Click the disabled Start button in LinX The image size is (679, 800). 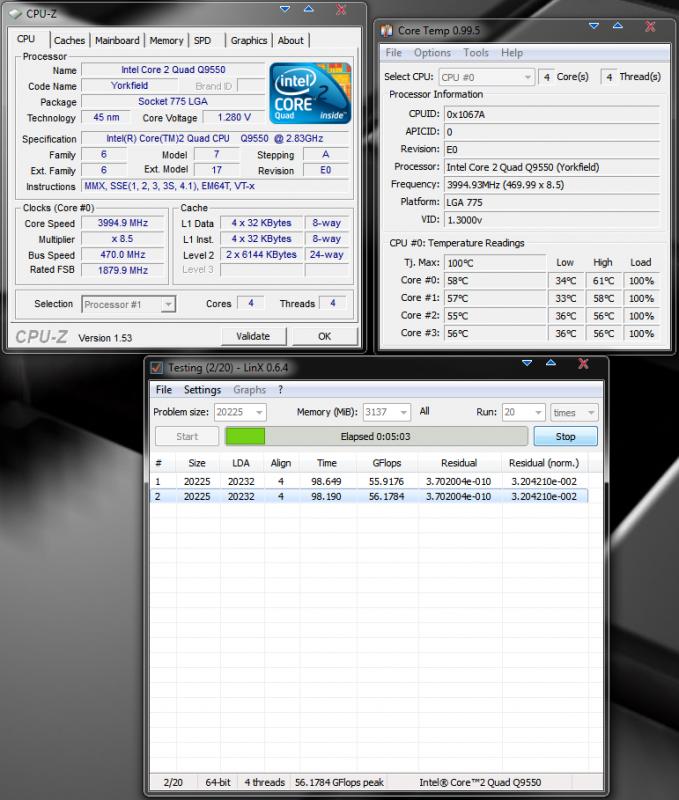coord(187,436)
